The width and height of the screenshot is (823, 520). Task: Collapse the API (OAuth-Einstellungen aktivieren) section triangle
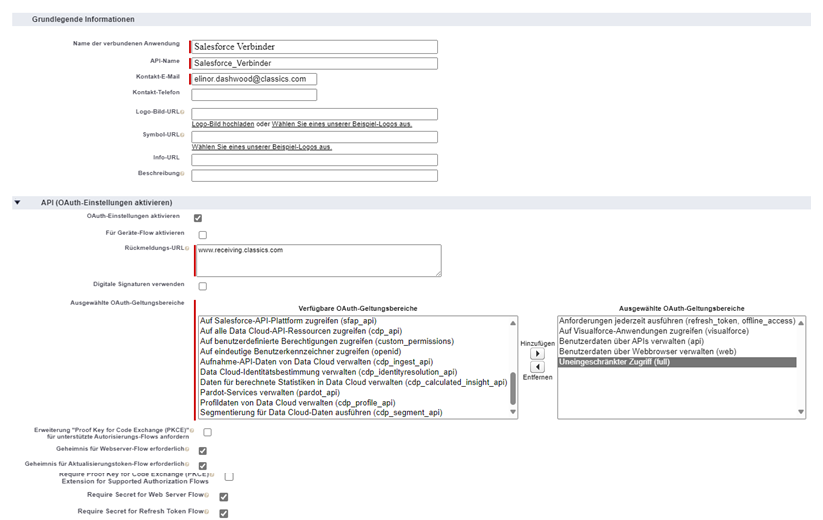point(17,203)
